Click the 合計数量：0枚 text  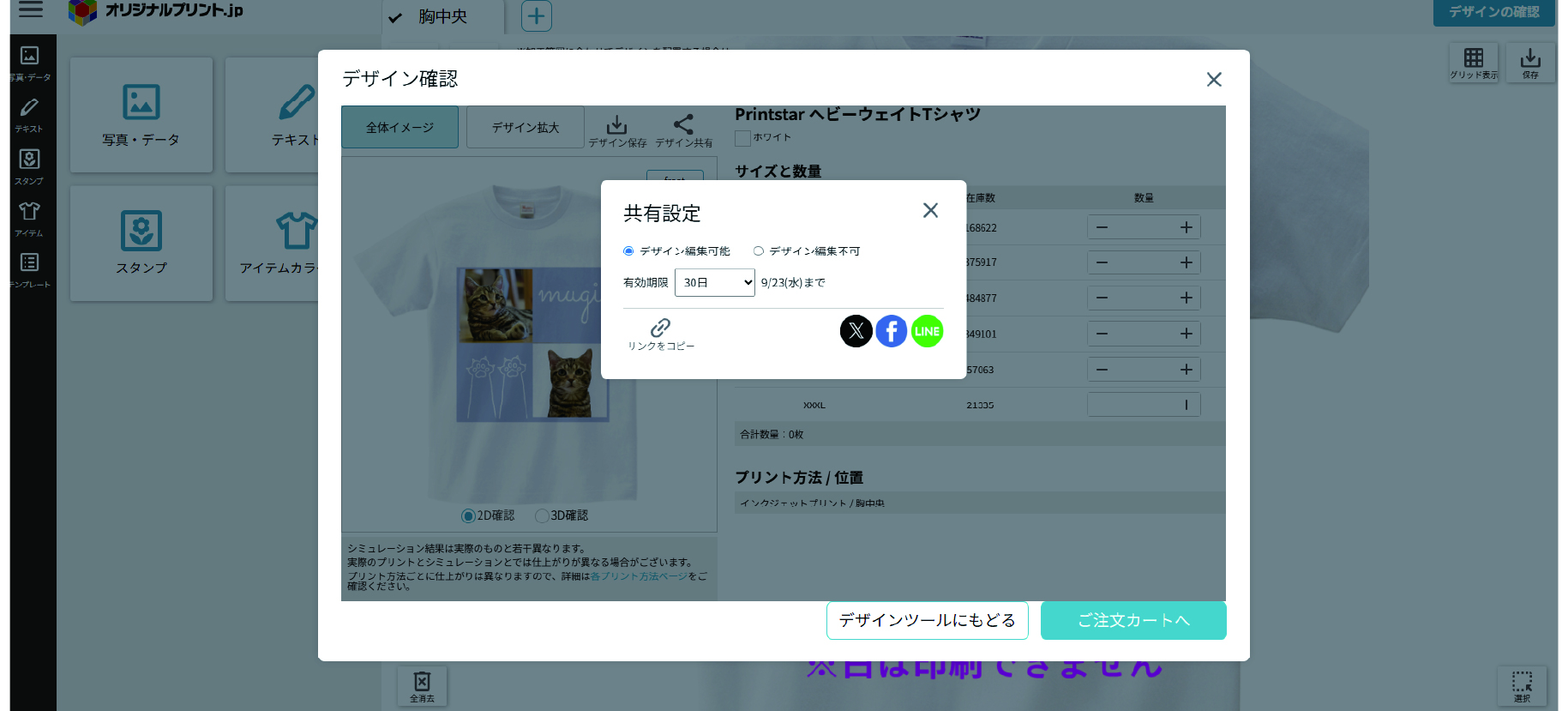click(772, 435)
